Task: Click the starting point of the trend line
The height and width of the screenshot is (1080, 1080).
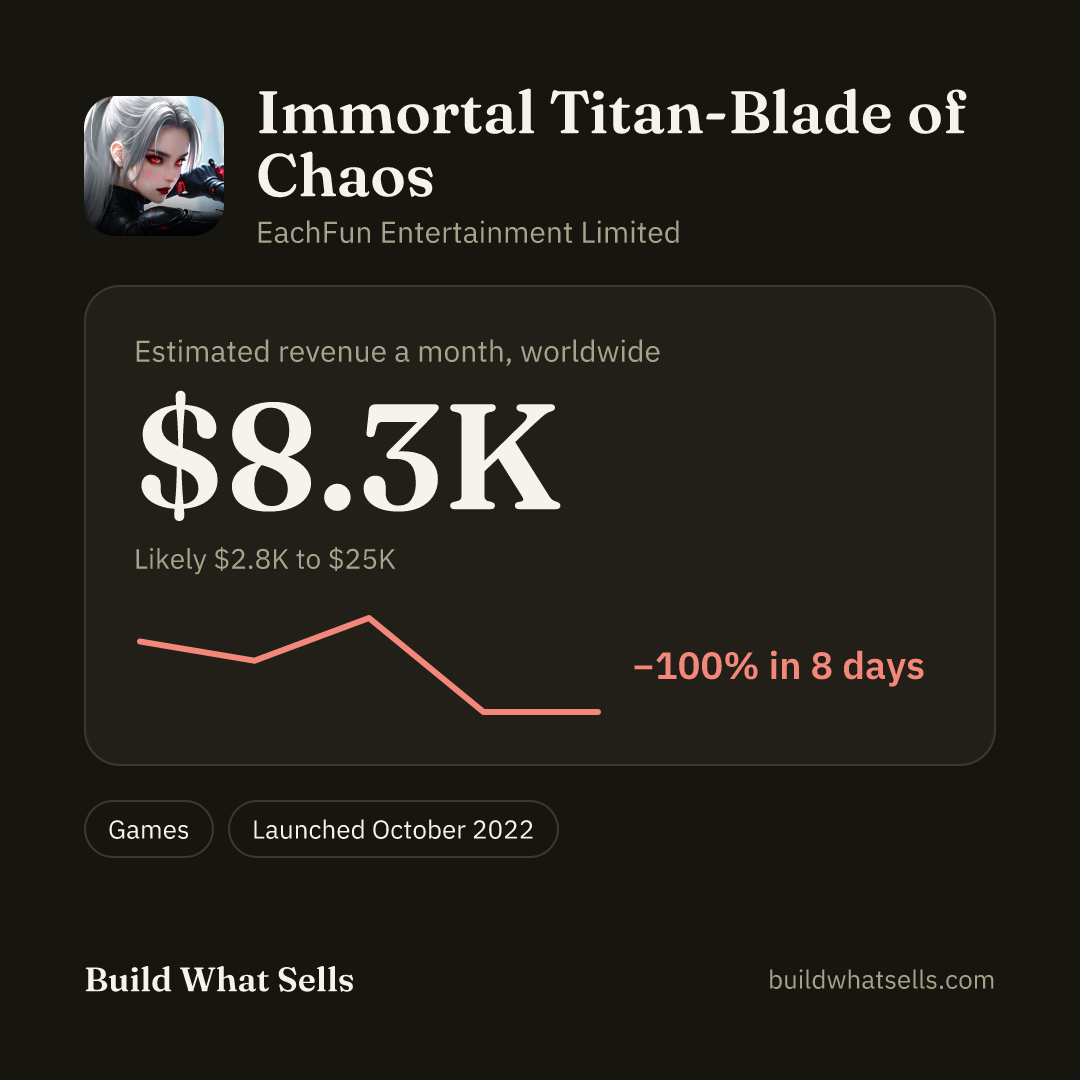Action: (x=141, y=642)
